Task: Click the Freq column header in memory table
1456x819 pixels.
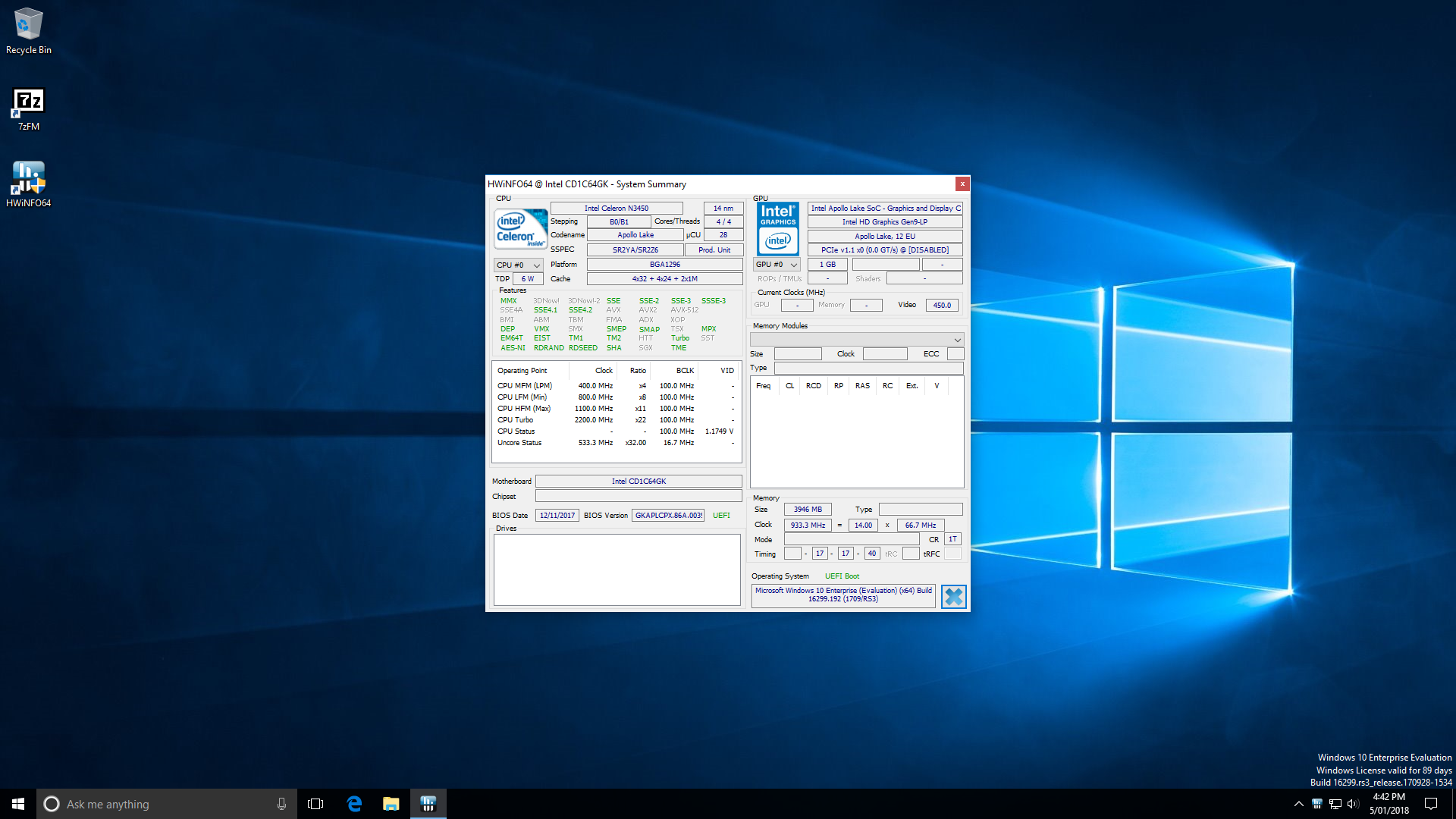Action: click(763, 386)
